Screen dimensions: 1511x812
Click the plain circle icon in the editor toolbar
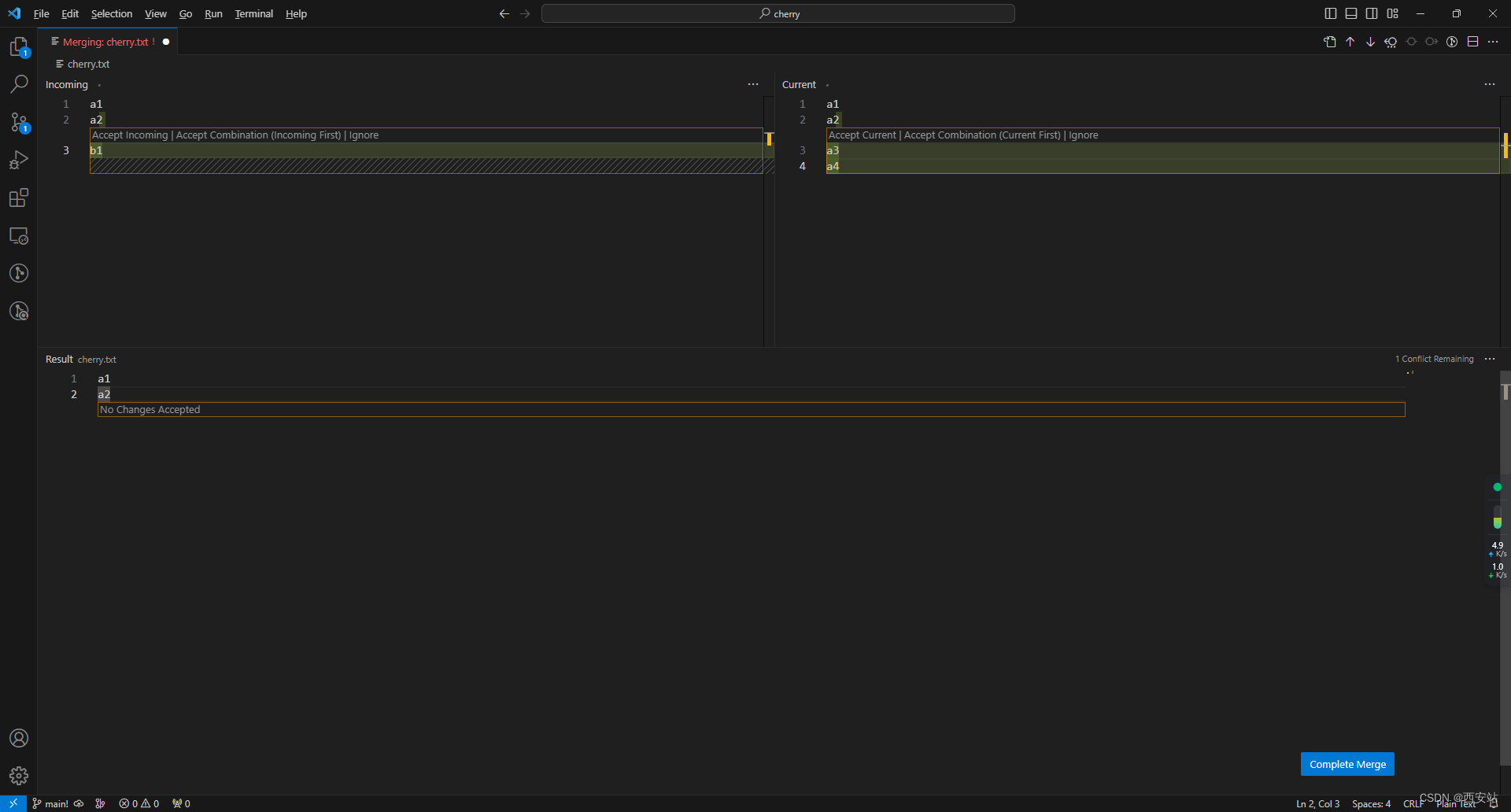(1412, 42)
